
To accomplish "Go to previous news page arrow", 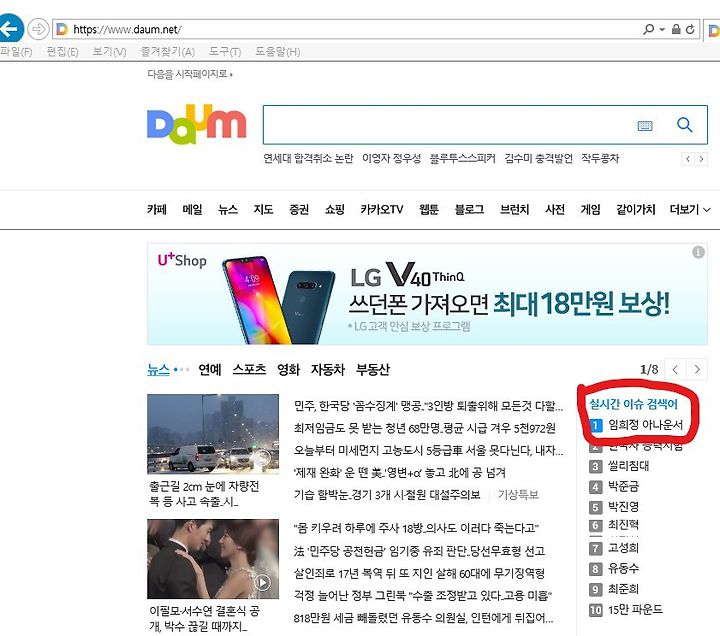I will 675,369.
